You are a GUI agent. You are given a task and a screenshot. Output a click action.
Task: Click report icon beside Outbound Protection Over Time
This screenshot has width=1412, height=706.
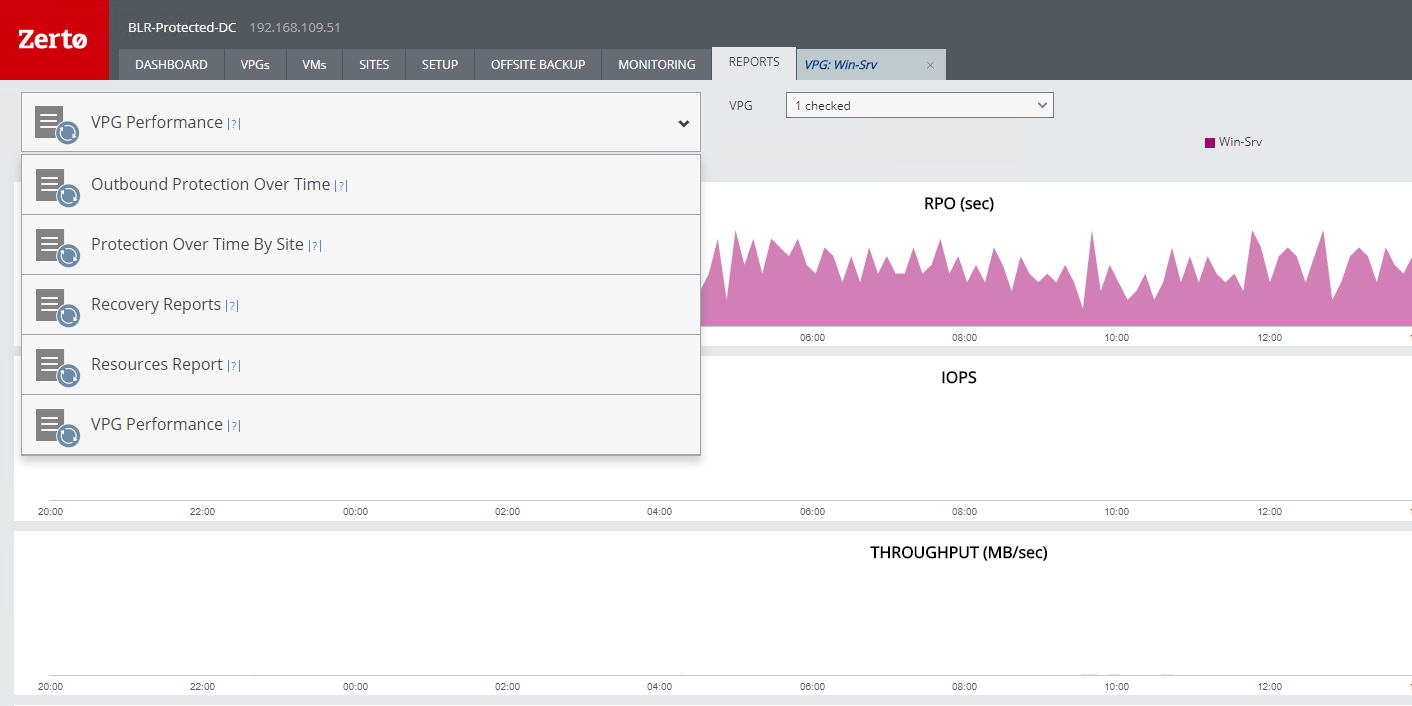point(56,186)
